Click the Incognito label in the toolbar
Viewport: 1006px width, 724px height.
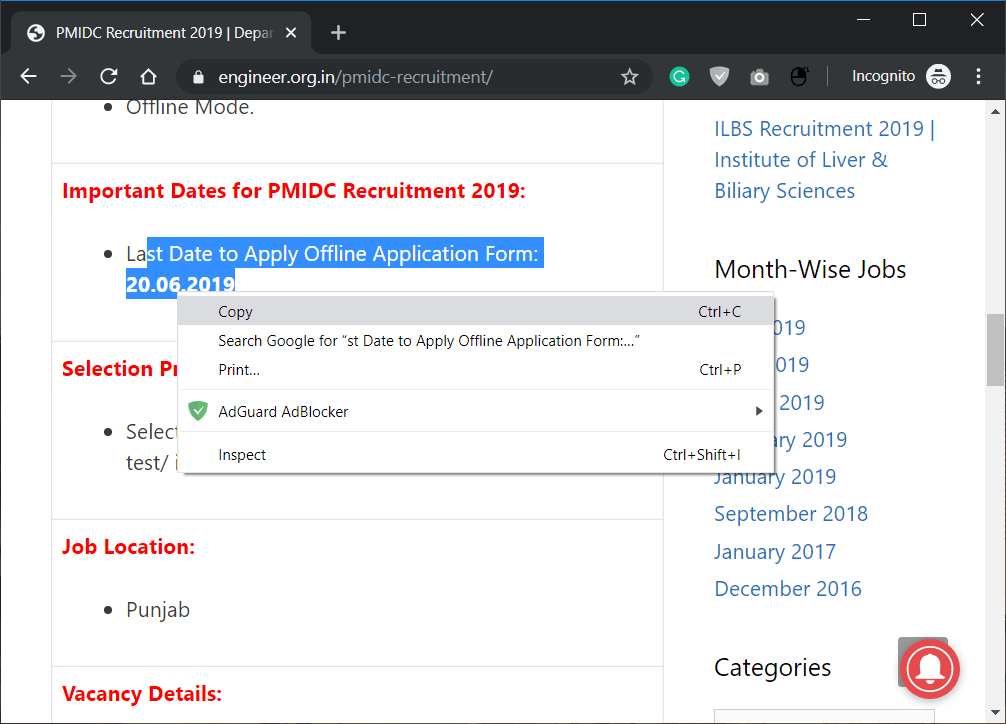[883, 76]
